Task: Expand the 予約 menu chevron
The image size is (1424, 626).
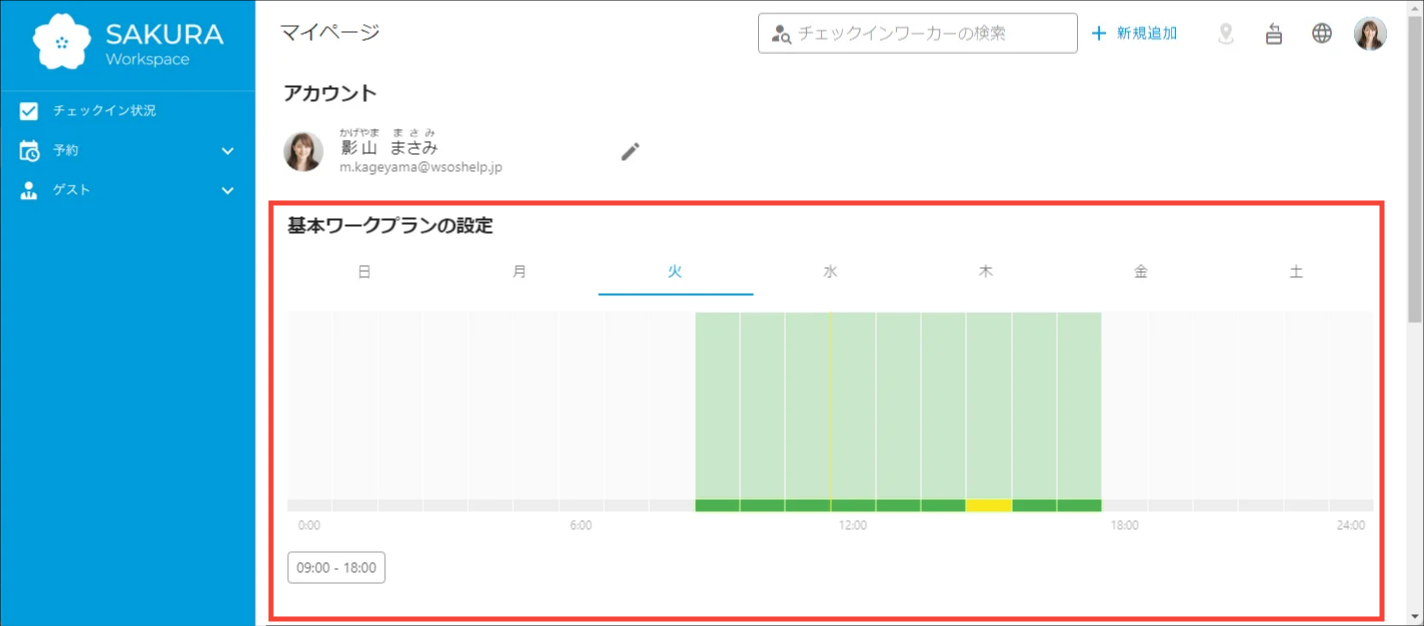Action: pos(228,151)
